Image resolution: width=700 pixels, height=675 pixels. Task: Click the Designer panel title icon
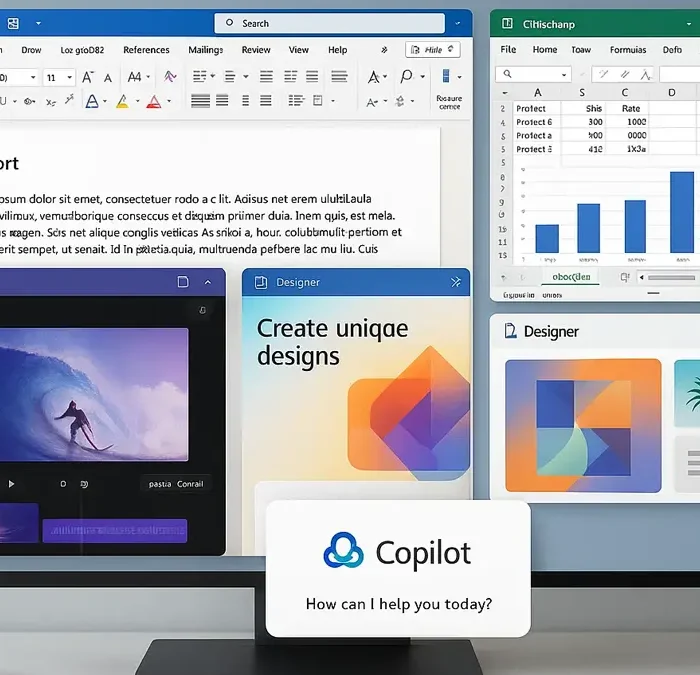pyautogui.click(x=261, y=282)
